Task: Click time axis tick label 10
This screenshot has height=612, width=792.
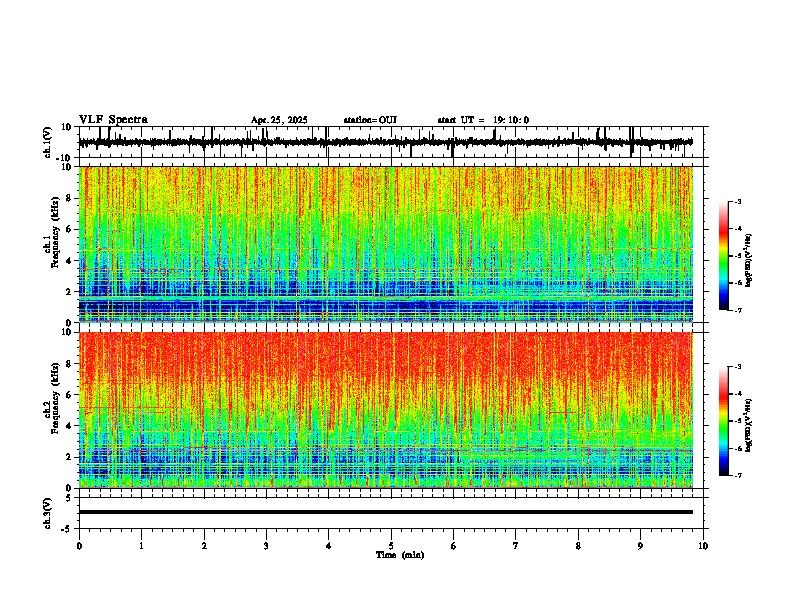Action: (x=703, y=546)
